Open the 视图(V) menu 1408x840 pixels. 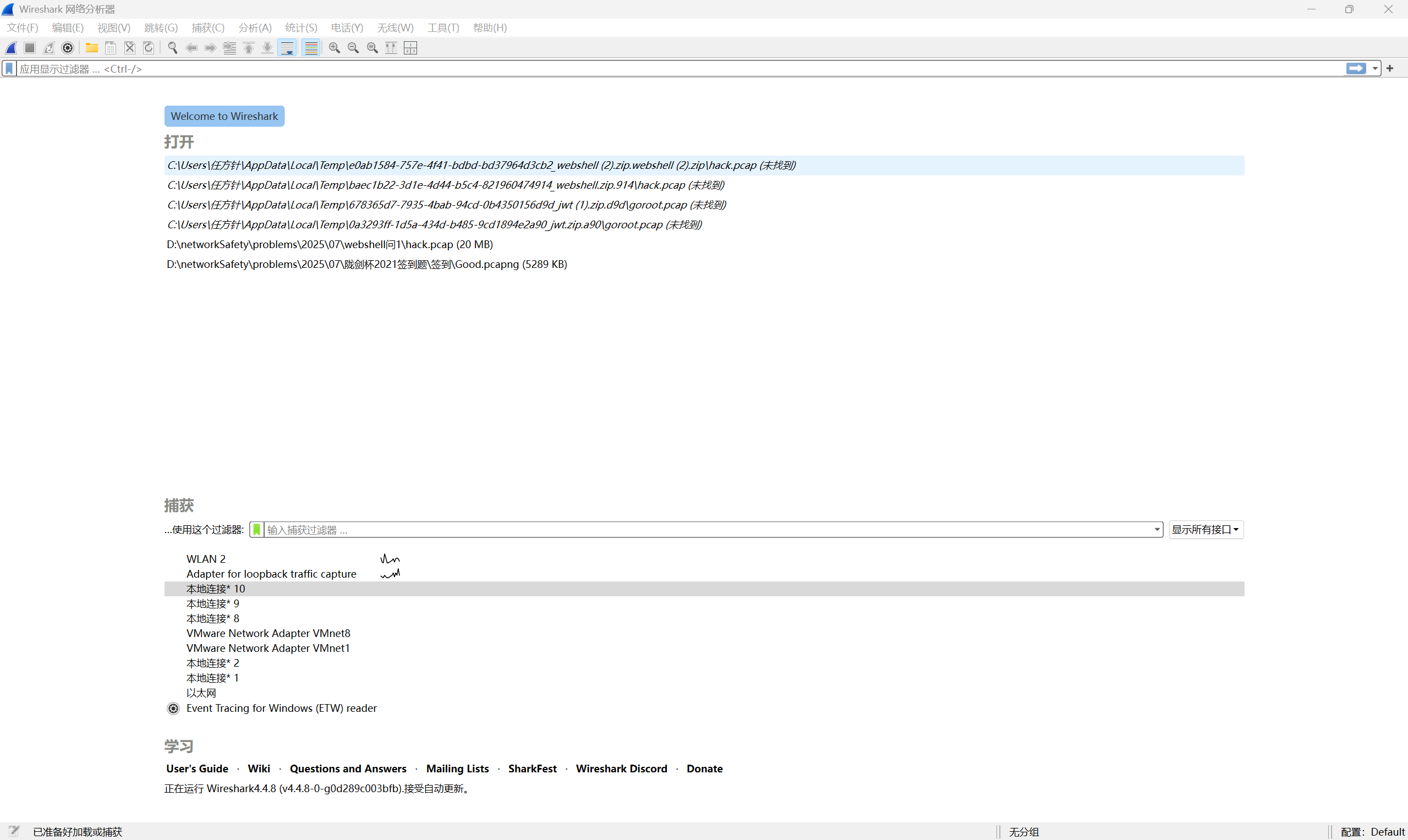(114, 28)
